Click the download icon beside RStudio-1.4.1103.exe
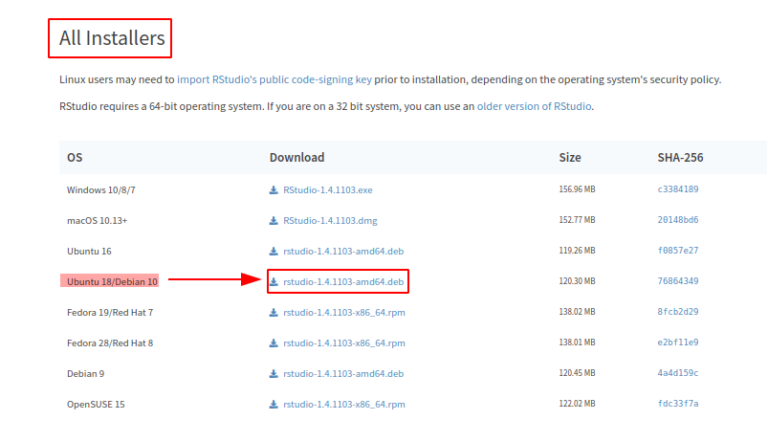Viewport: 768px width, 442px height. (x=274, y=189)
